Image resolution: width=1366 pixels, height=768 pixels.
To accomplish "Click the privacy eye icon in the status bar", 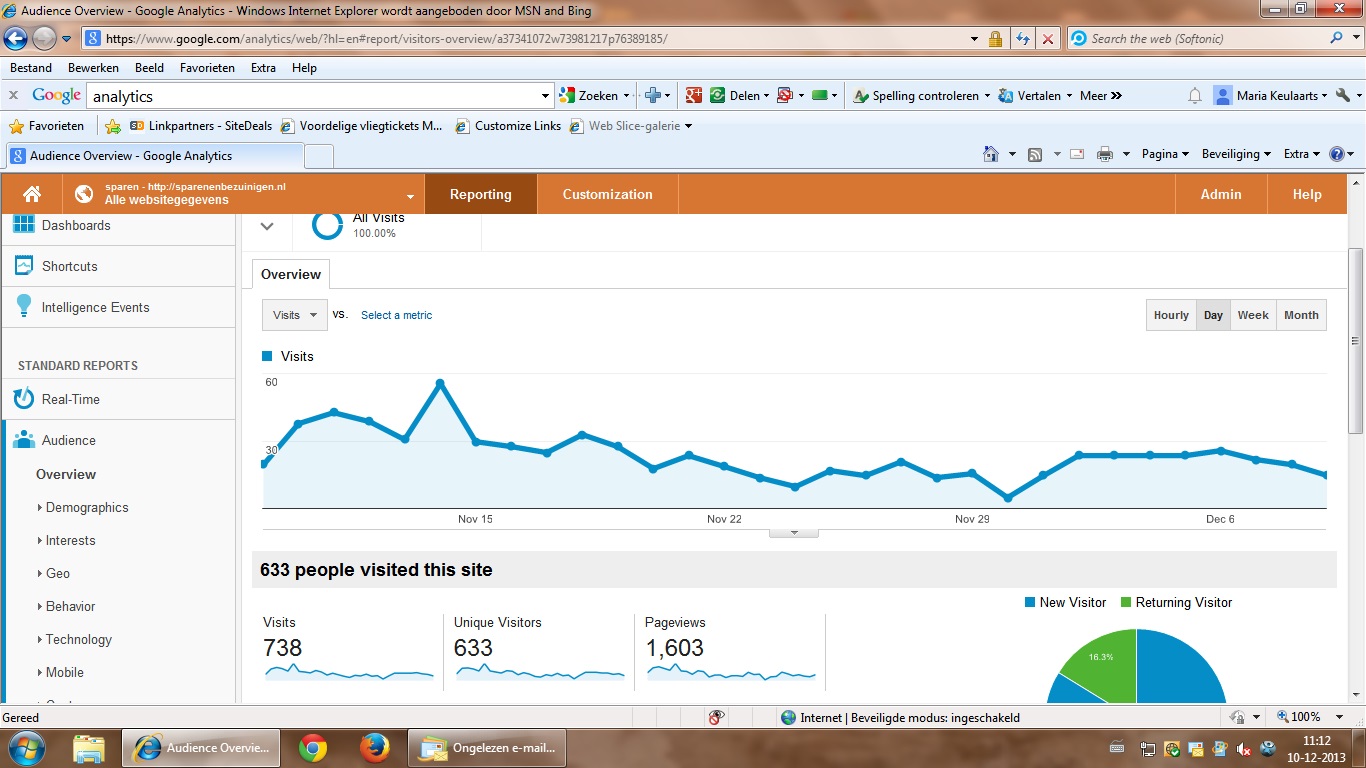I will (716, 717).
